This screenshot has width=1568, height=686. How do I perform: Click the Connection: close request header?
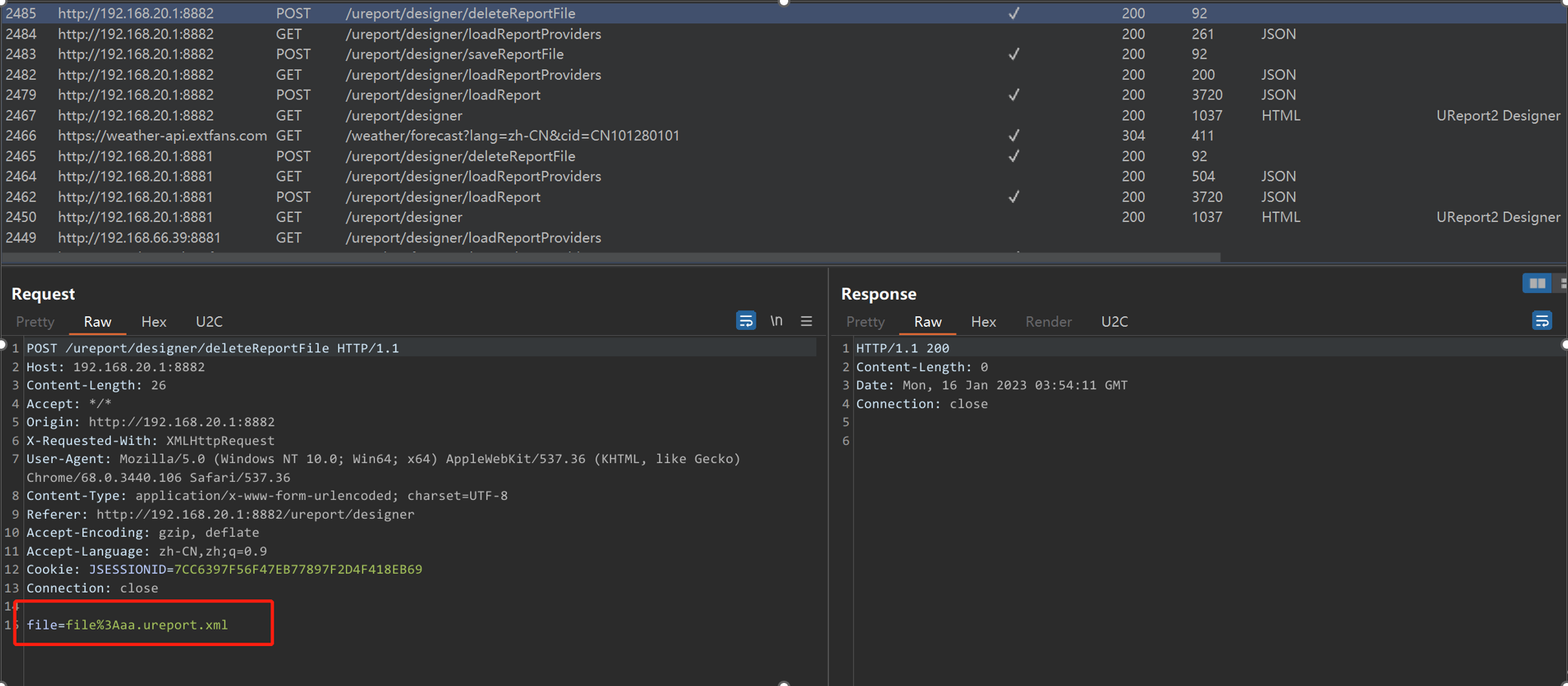click(92, 588)
